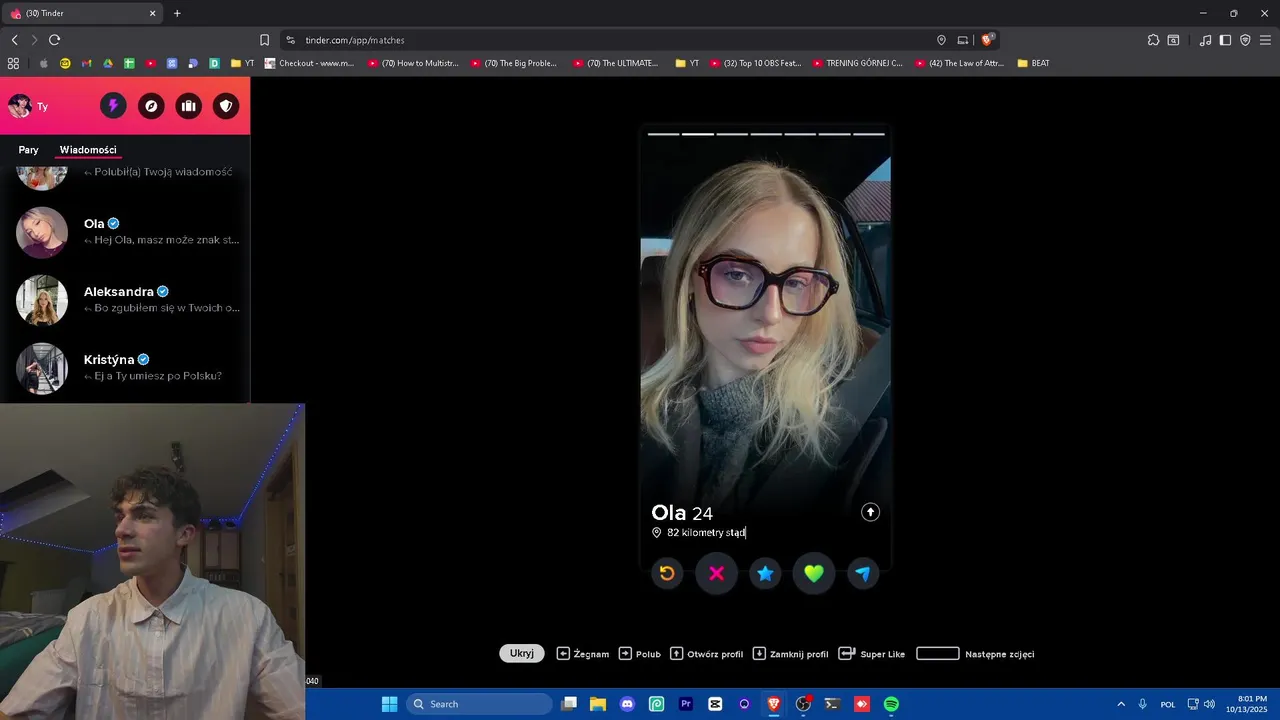The height and width of the screenshot is (720, 1280).
Task: Click the Zamknij profil shortcut
Action: [790, 654]
